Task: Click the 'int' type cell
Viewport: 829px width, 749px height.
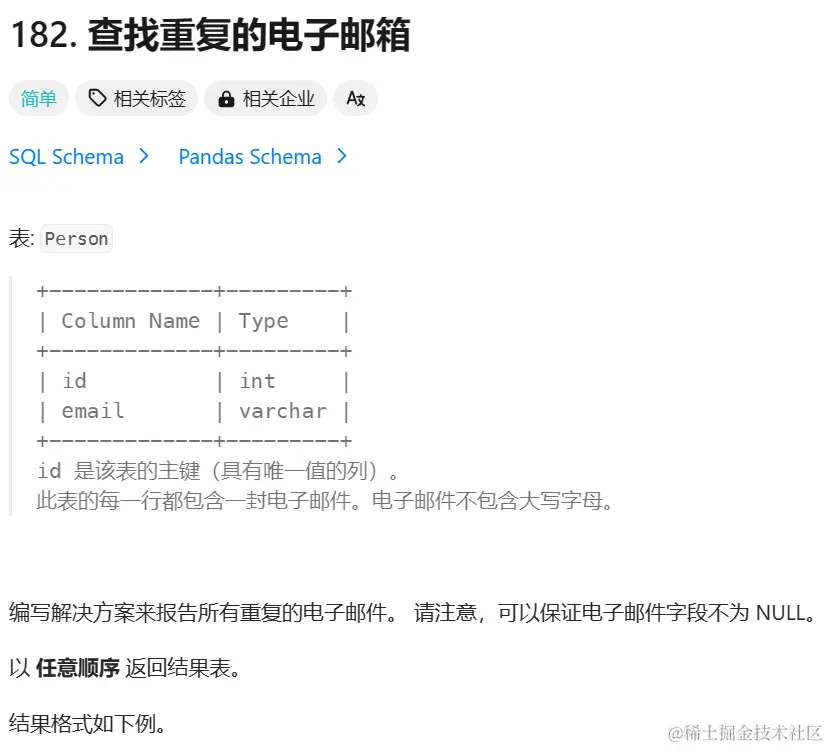Action: [257, 381]
